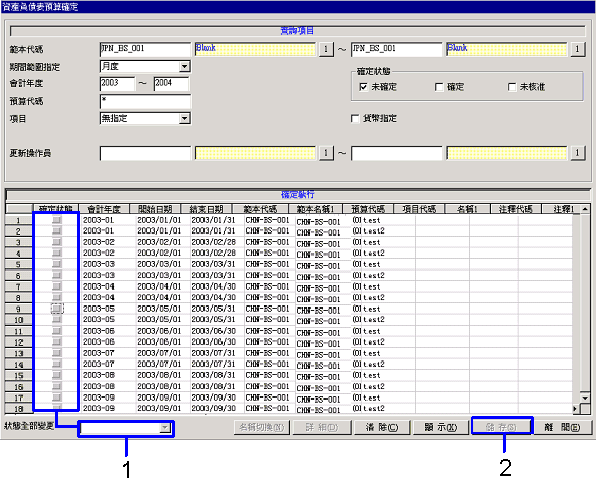Image resolution: width=600 pixels, height=485 pixels.
Task: Click CHN-BS-001 template code in row 11
Action: tap(267, 331)
